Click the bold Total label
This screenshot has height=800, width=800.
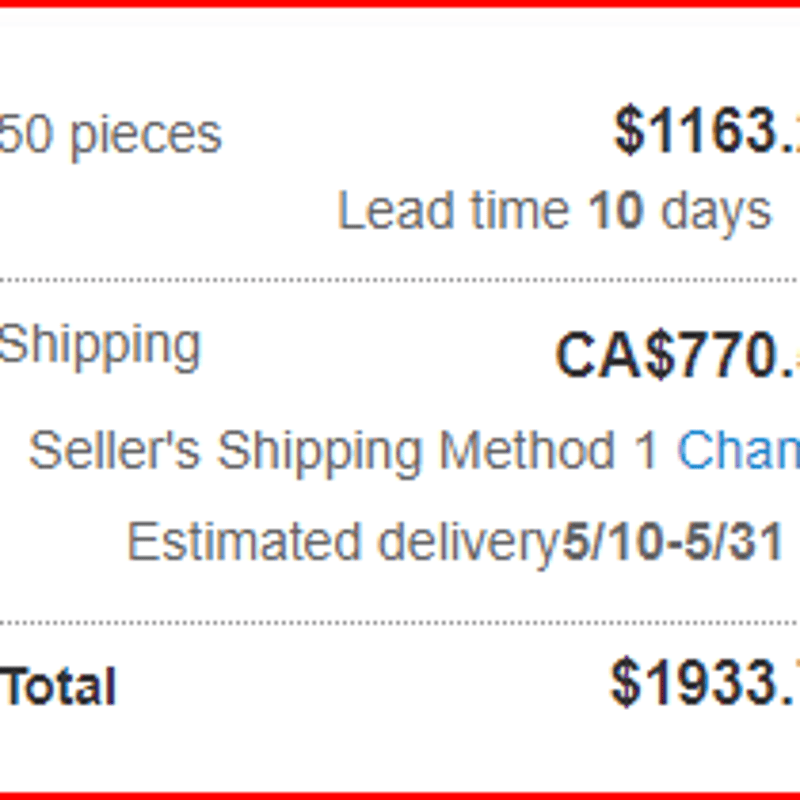tap(58, 688)
